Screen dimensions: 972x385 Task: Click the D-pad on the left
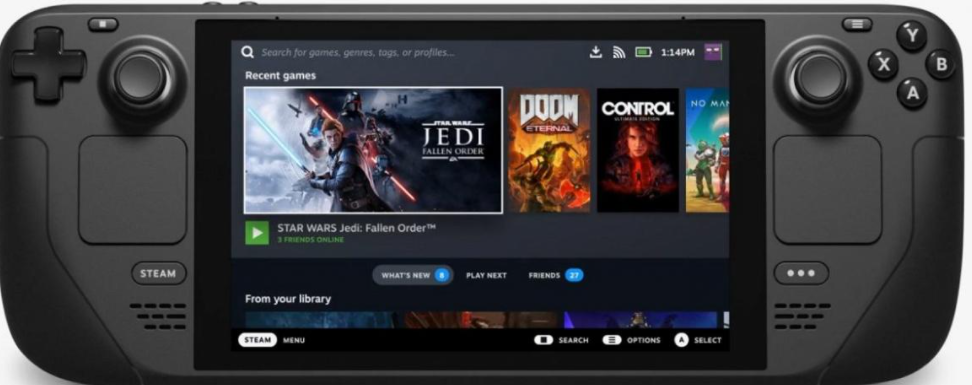pyautogui.click(x=48, y=64)
